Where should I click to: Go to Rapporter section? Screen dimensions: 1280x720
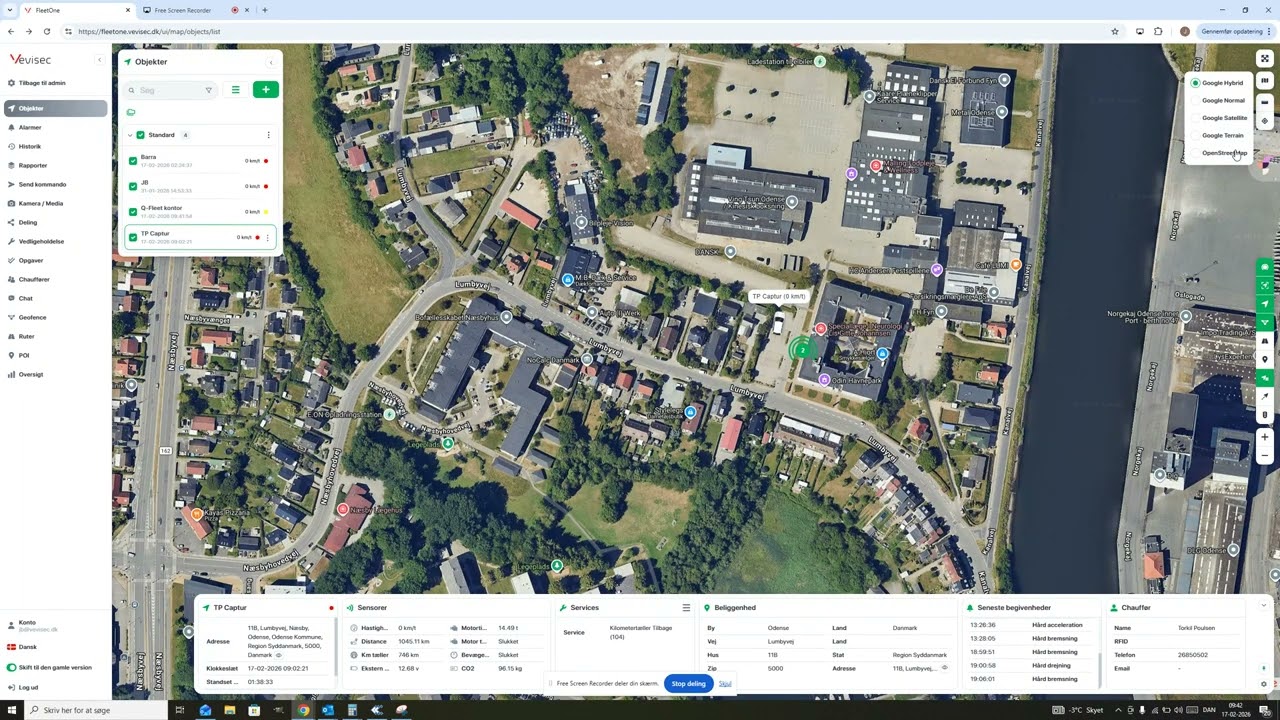click(x=56, y=165)
